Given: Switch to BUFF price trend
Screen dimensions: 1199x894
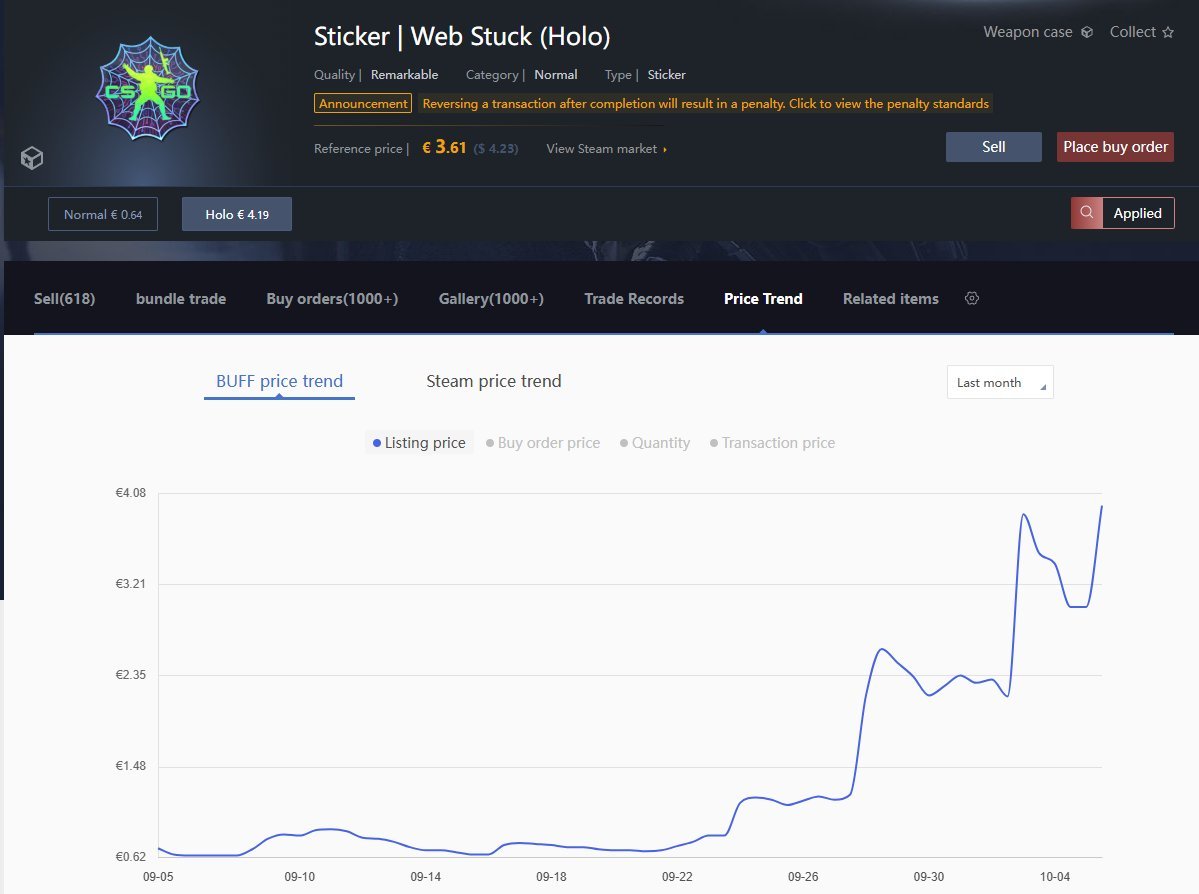Looking at the screenshot, I should click(279, 381).
